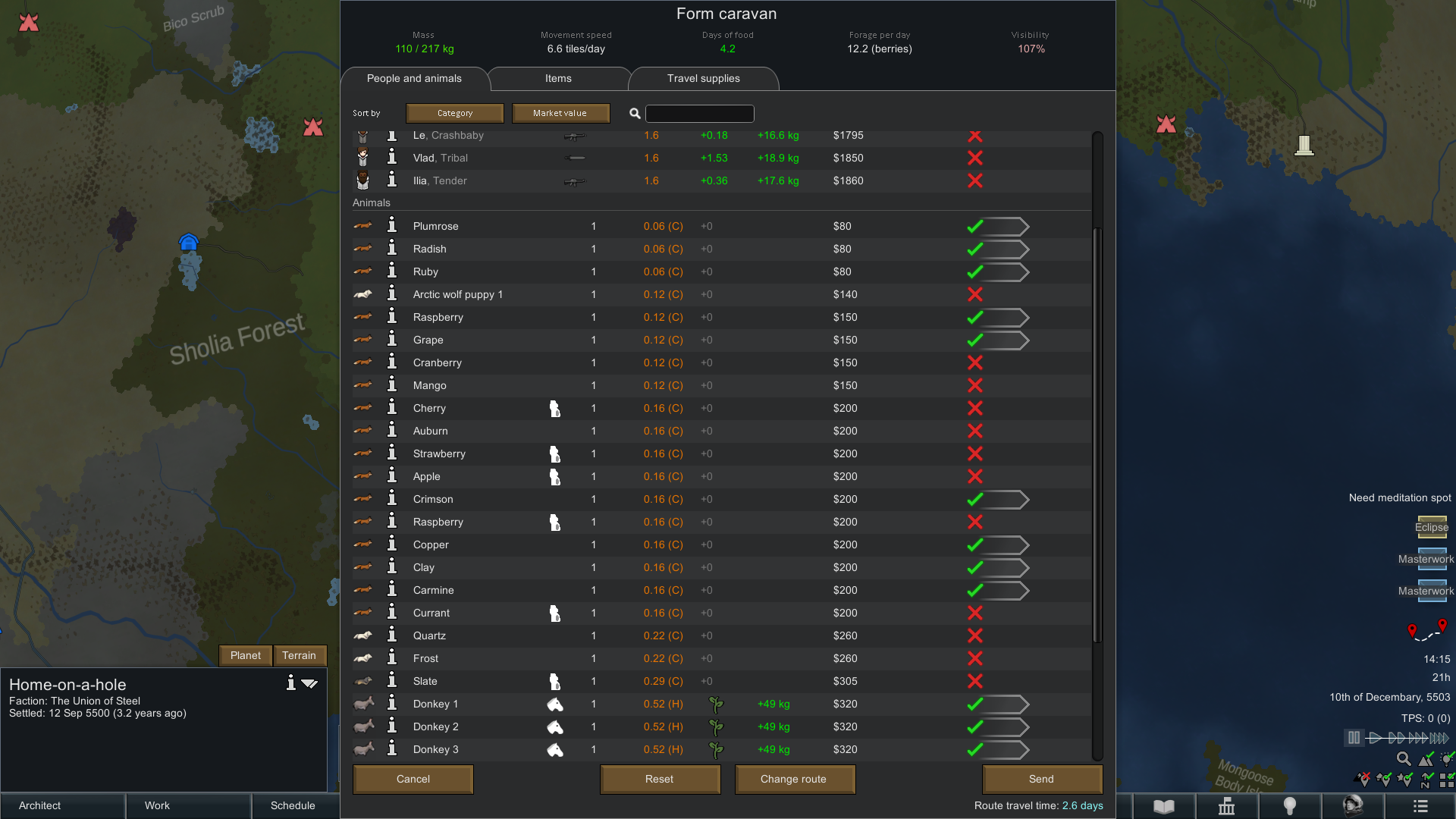Click the white wolf icon in Quartz row
Image resolution: width=1456 pixels, height=819 pixels.
363,635
